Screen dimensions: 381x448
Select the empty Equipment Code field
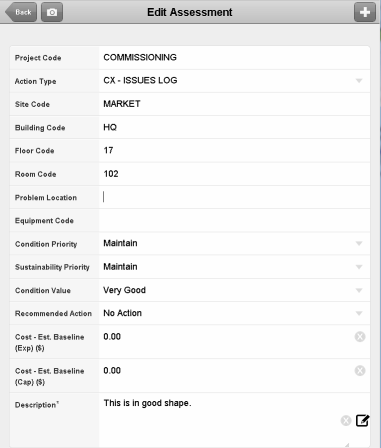coord(234,220)
